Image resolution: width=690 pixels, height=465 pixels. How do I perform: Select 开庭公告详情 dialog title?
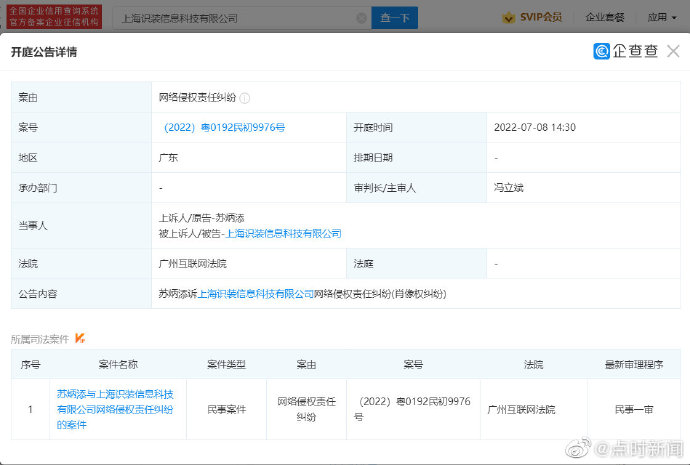[x=44, y=52]
